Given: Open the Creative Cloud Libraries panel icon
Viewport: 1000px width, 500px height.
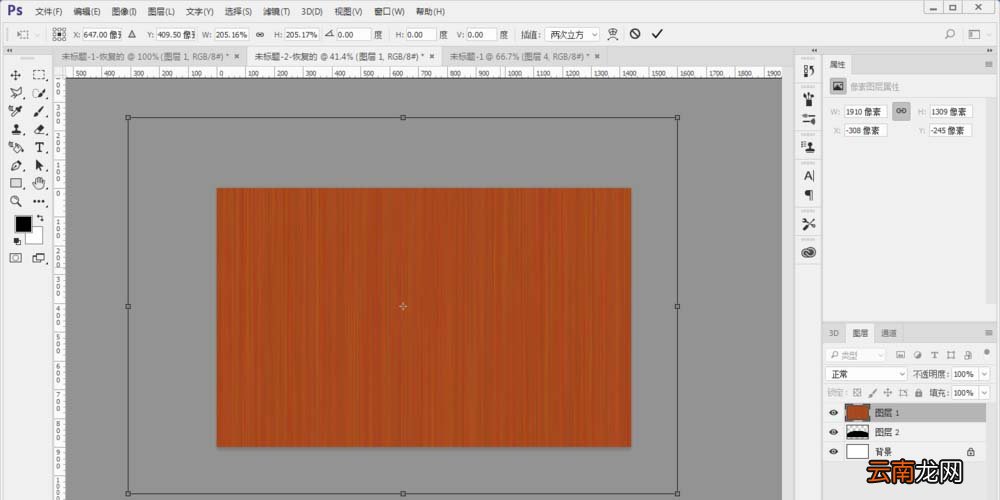Looking at the screenshot, I should pyautogui.click(x=809, y=253).
